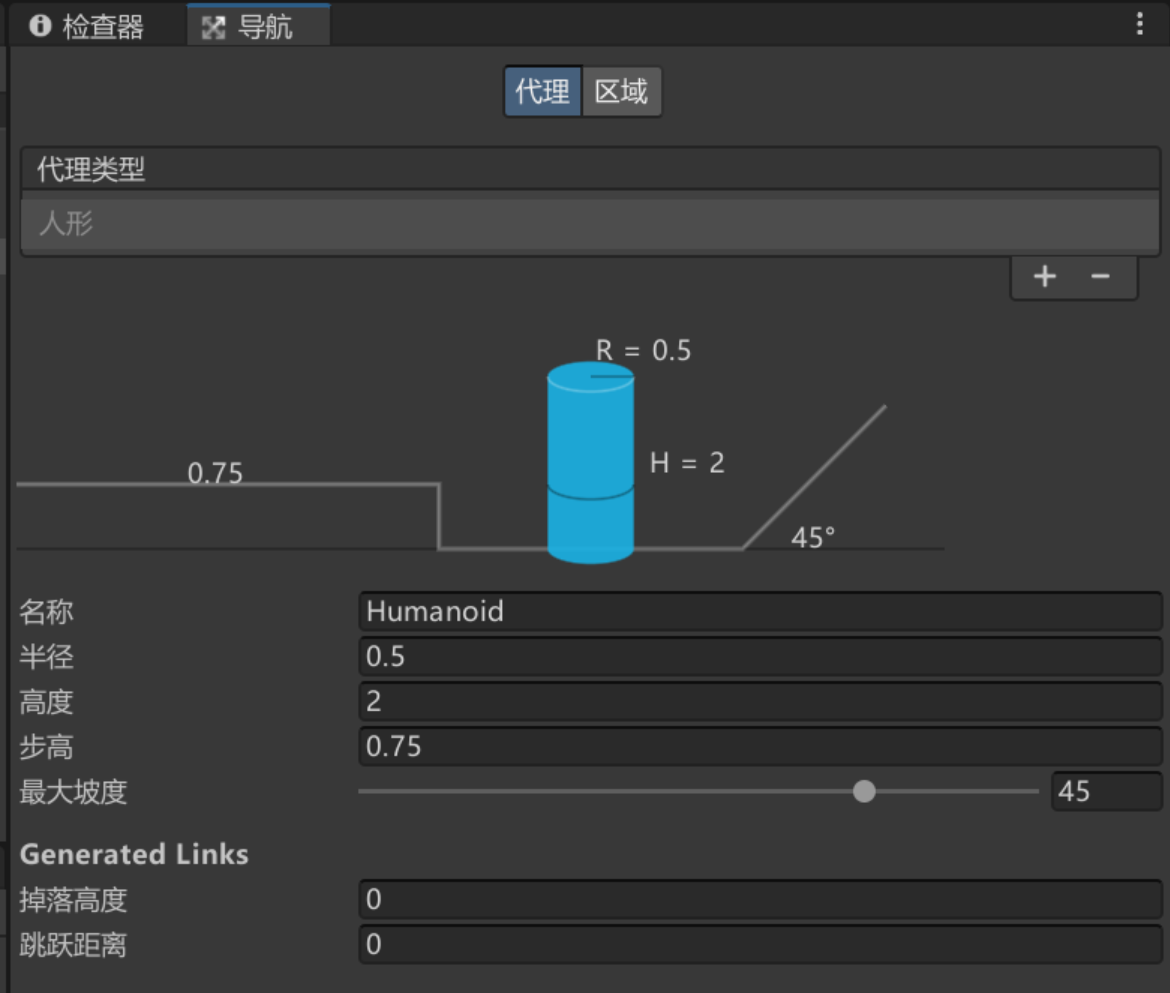Click the 掉落高度 input field
The image size is (1170, 993).
point(760,900)
